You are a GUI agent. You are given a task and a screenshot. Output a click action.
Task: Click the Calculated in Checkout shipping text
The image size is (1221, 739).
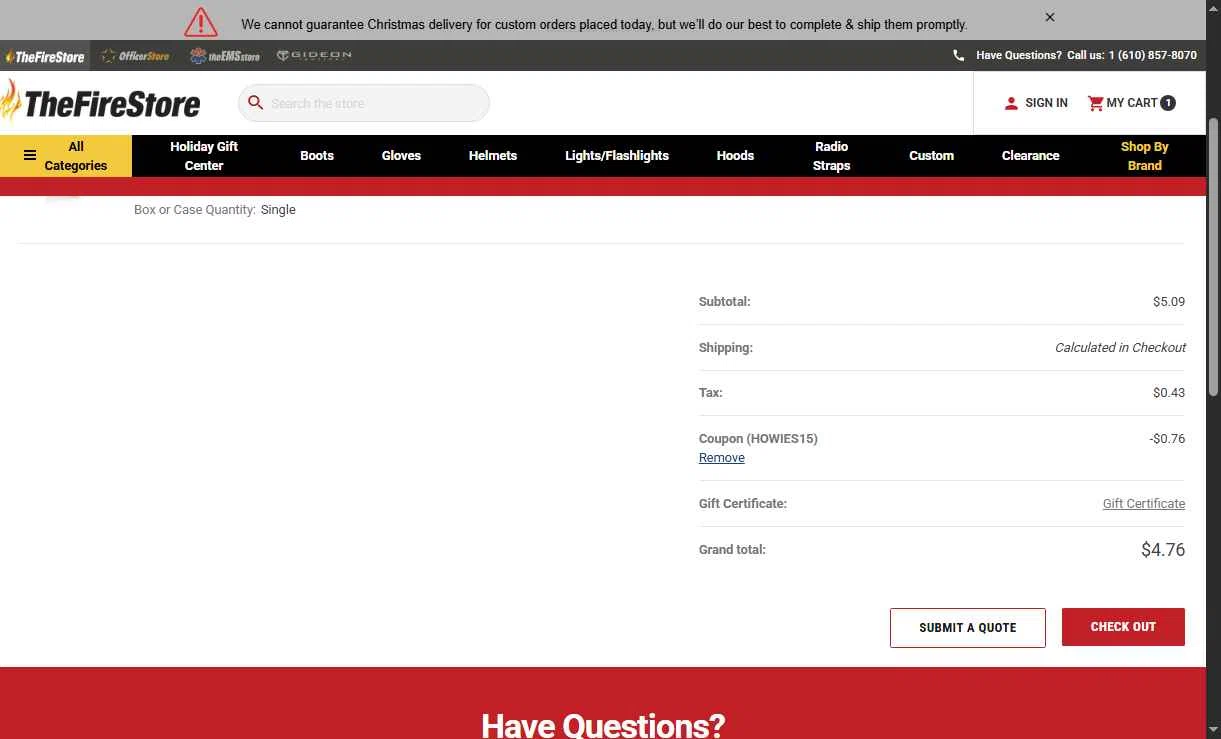[1120, 348]
